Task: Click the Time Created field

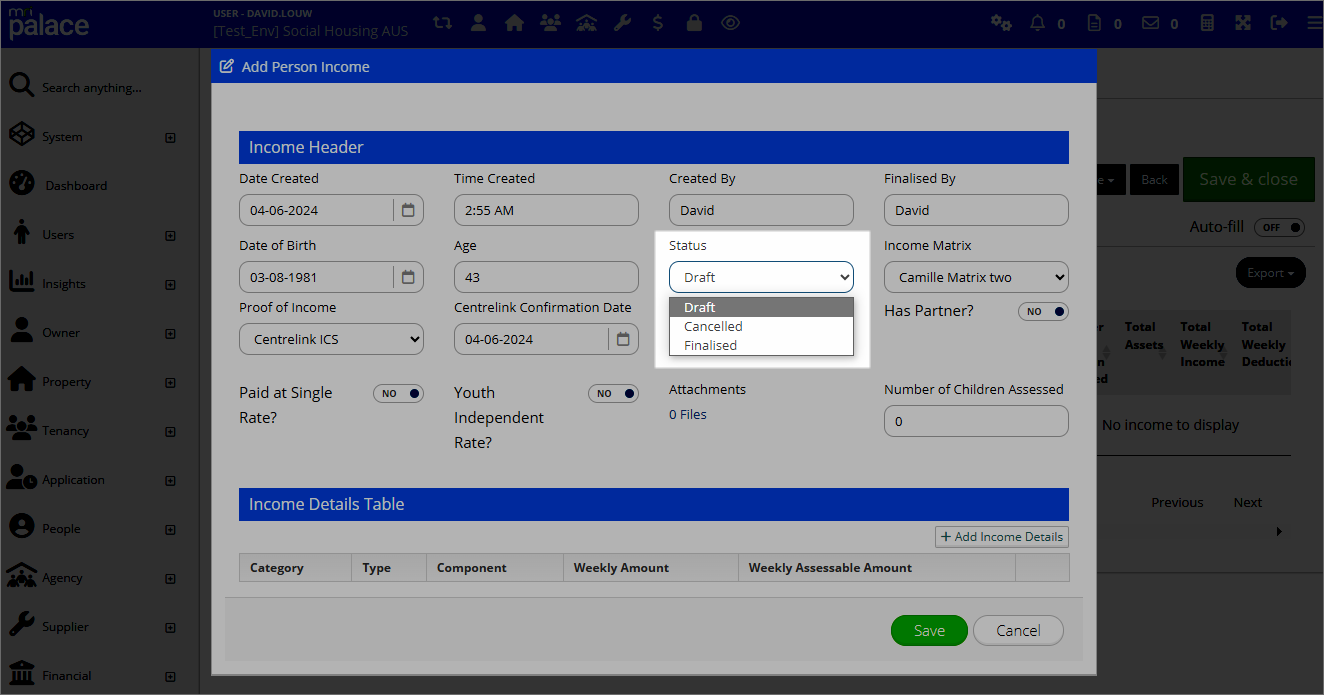Action: tap(546, 210)
